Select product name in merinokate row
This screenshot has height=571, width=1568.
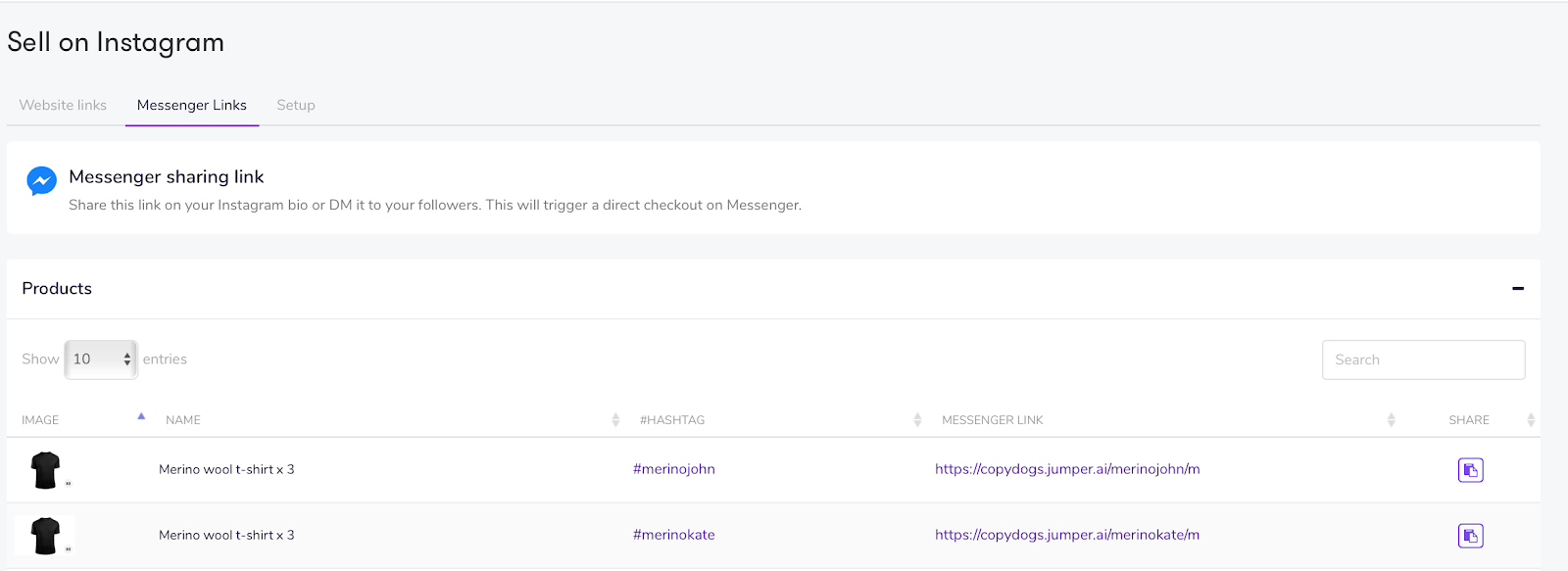click(226, 535)
